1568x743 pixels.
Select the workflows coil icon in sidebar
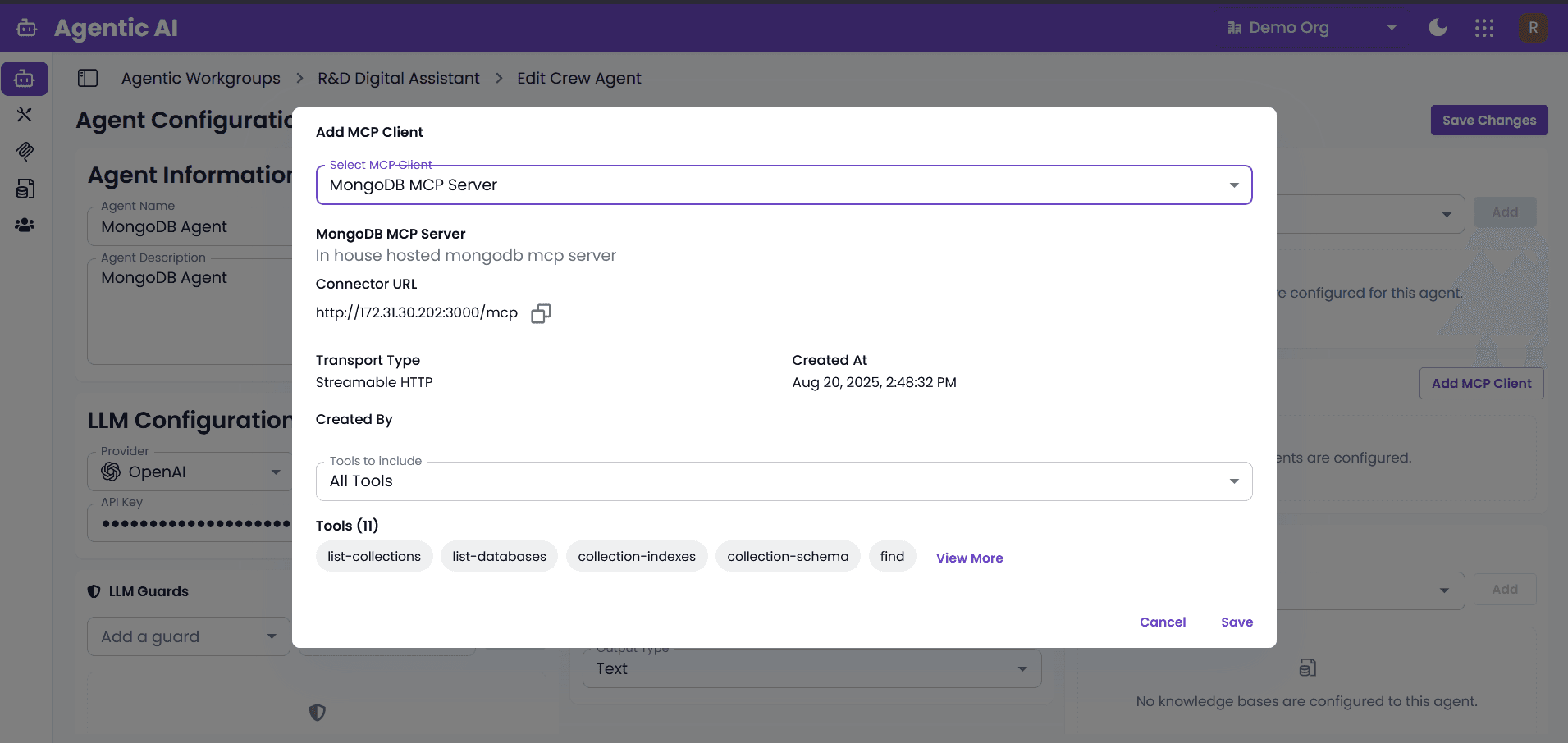[x=25, y=152]
